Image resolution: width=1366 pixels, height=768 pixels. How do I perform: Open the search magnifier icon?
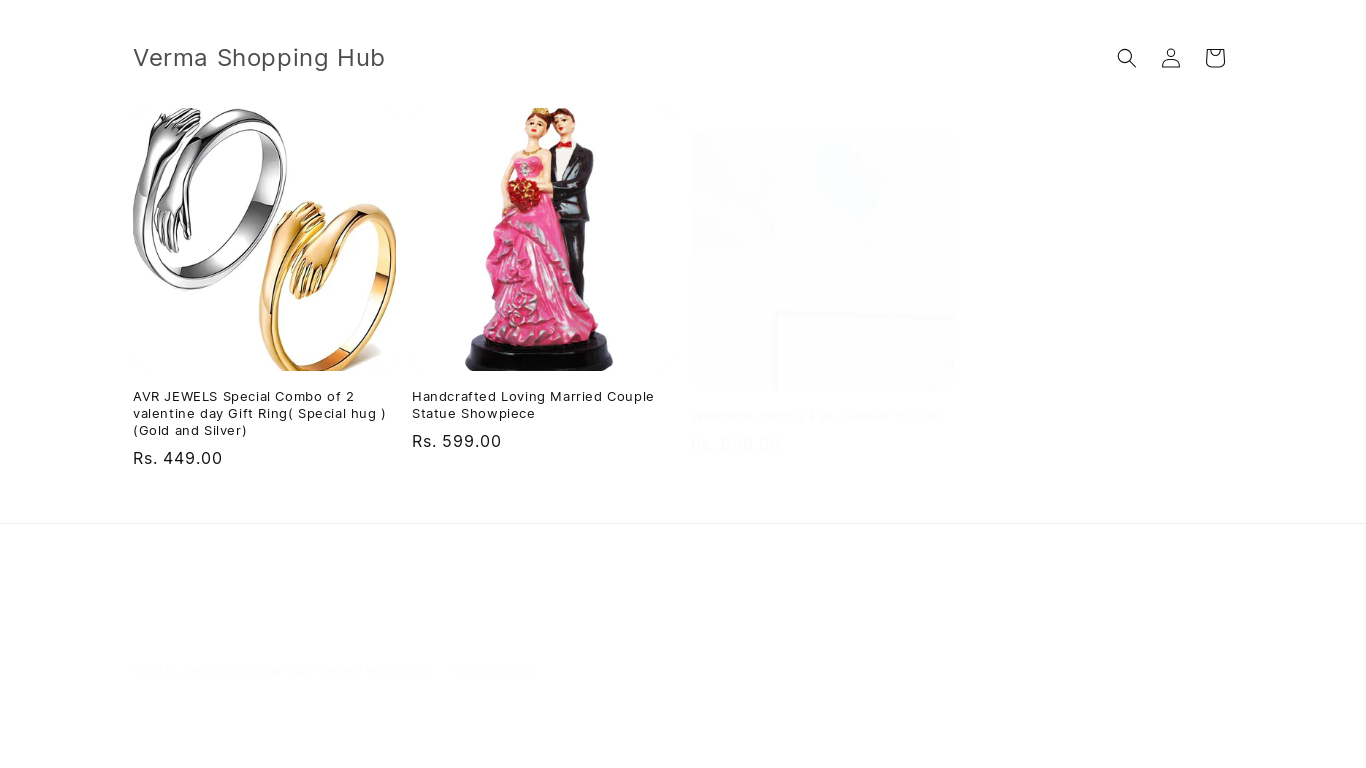pyautogui.click(x=1127, y=58)
